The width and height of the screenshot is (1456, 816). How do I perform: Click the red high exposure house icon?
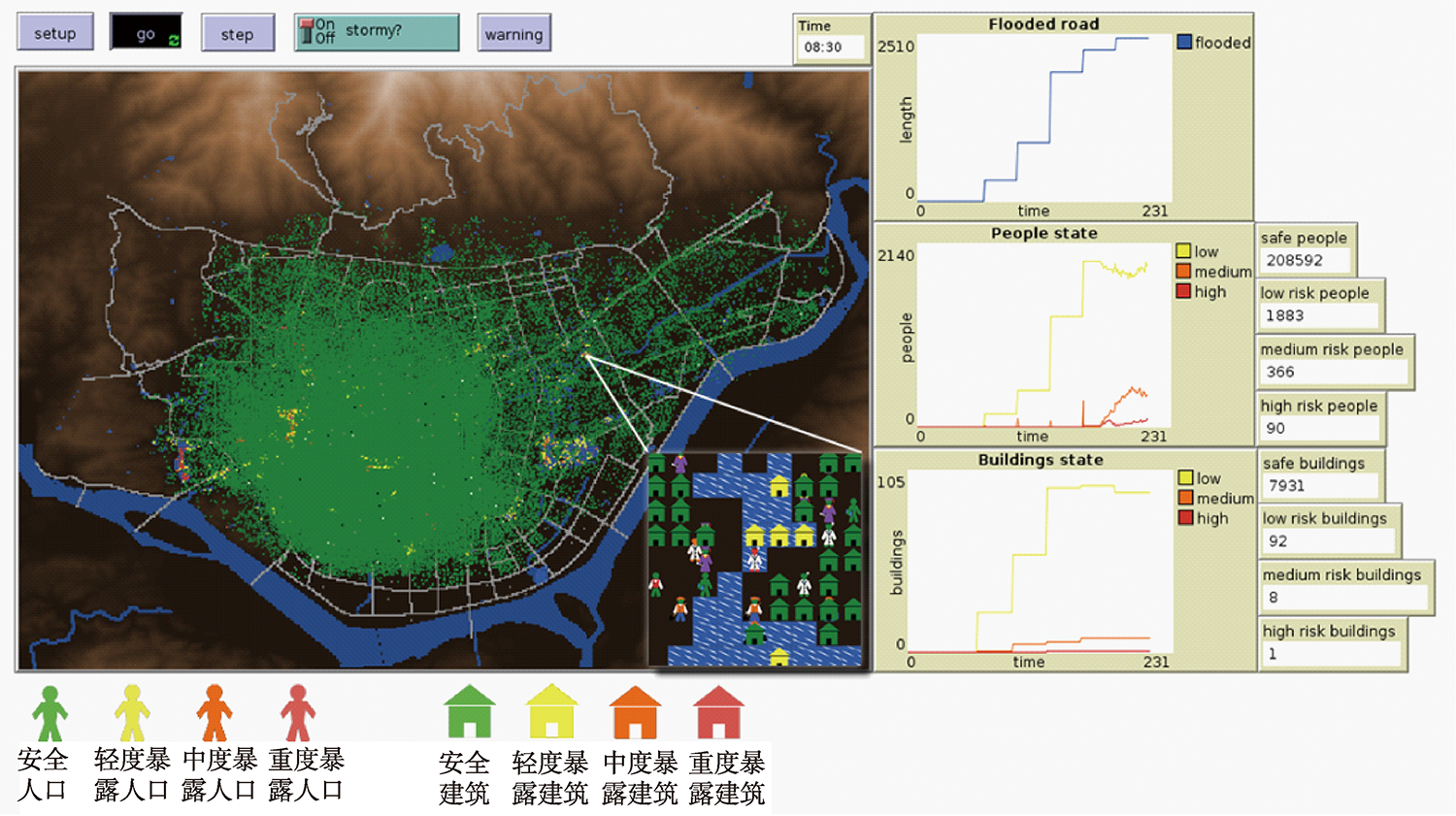pyautogui.click(x=718, y=711)
